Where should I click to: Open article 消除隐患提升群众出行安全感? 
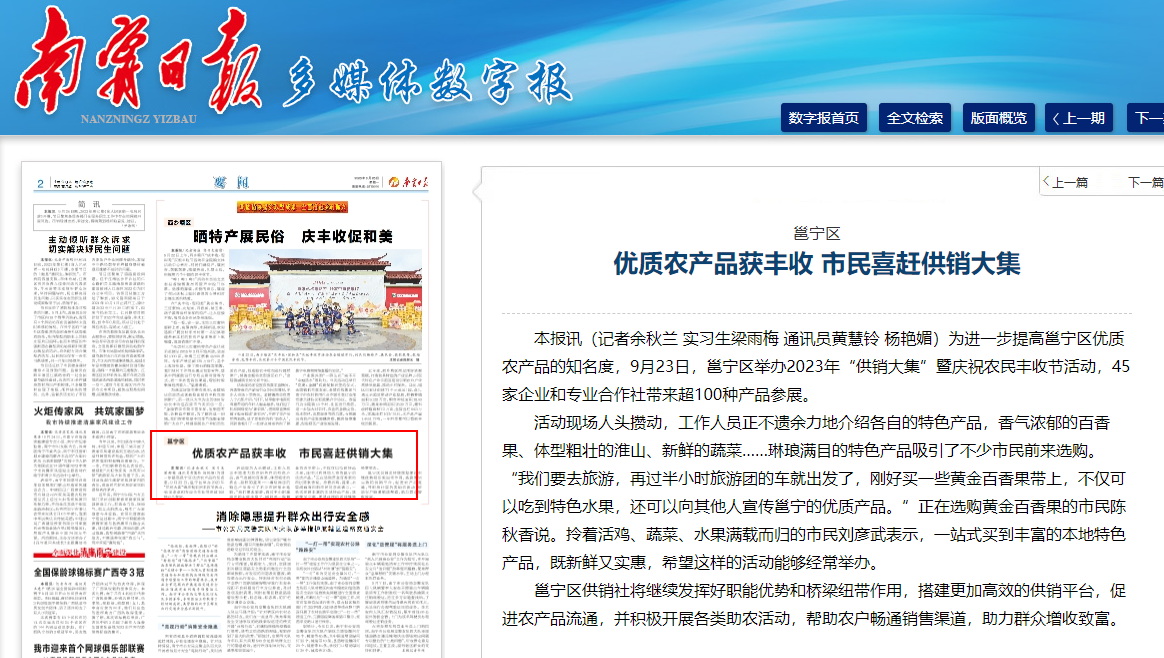pos(292,516)
